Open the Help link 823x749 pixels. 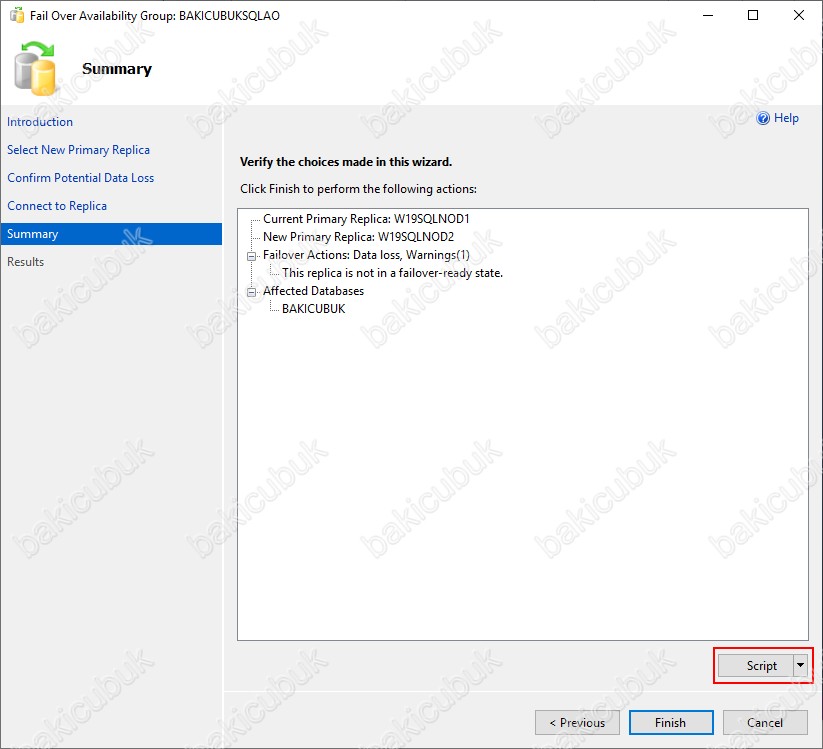point(786,118)
